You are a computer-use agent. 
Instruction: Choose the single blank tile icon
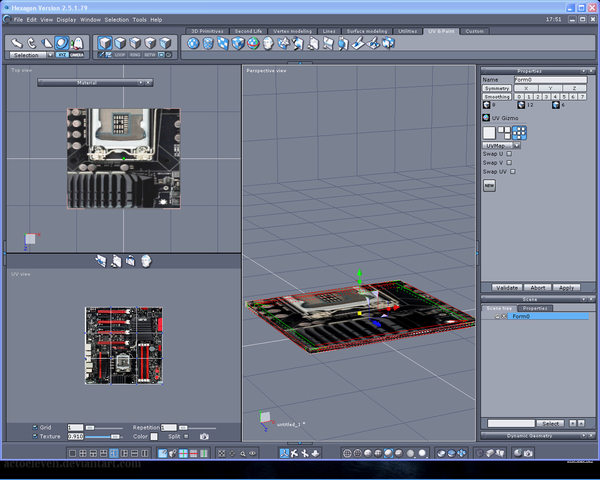click(x=489, y=132)
